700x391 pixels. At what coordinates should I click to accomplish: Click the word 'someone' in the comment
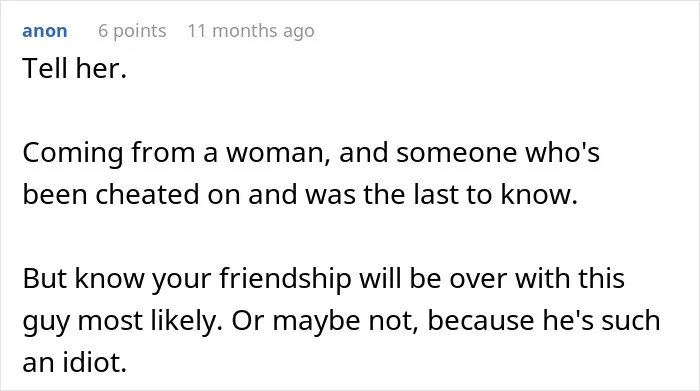coord(456,153)
